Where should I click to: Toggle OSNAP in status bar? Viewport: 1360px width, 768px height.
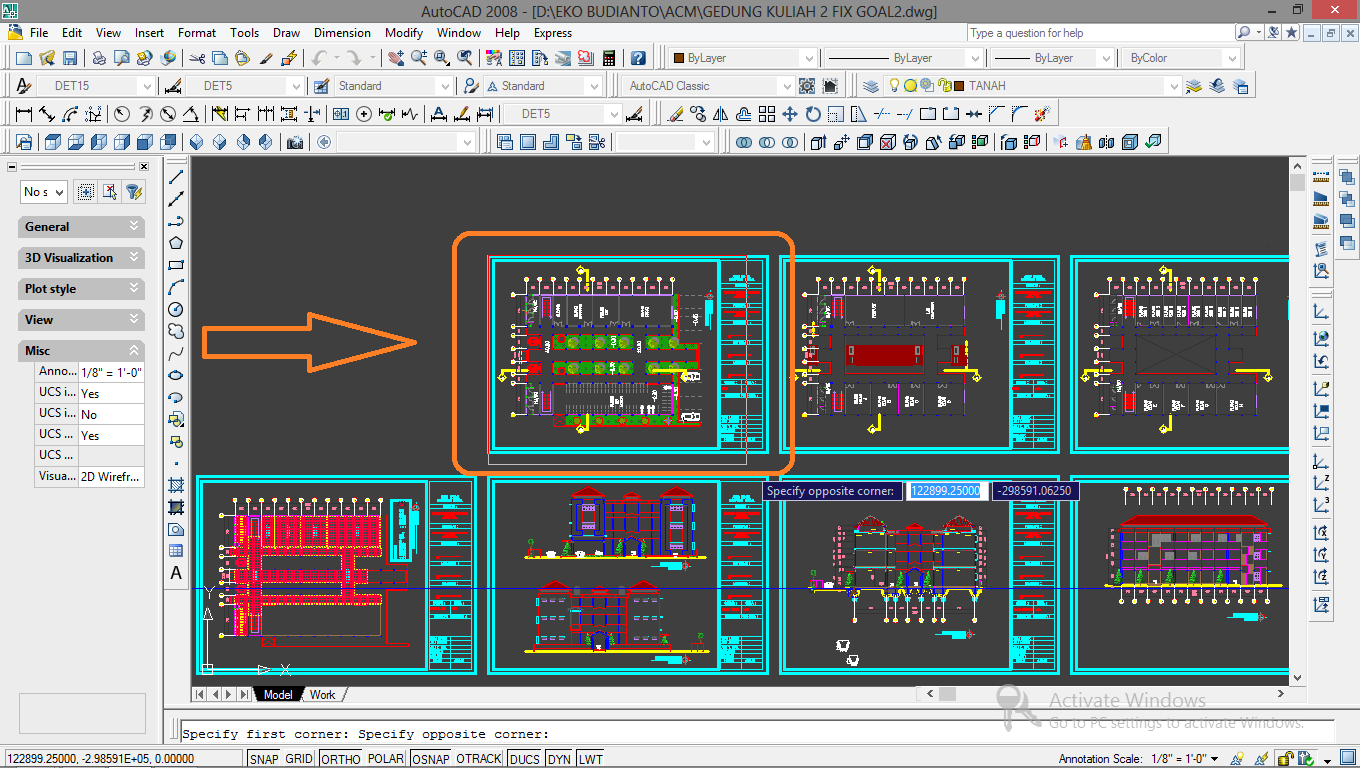[x=431, y=759]
